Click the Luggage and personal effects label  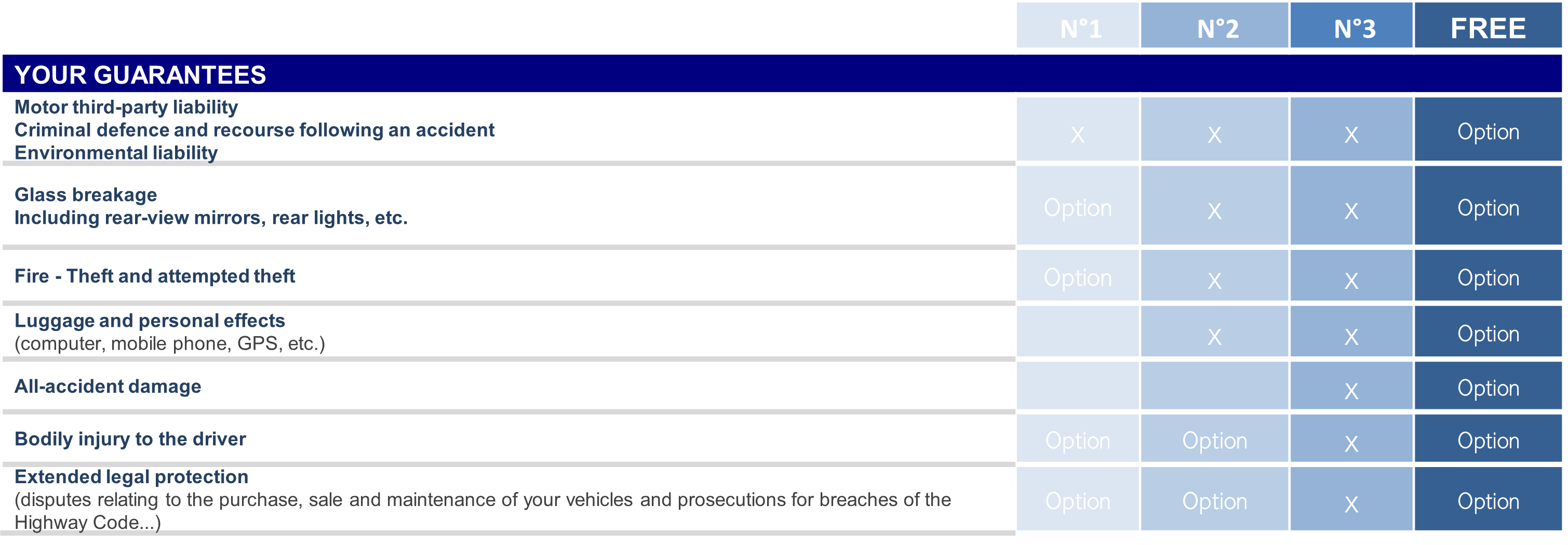(150, 321)
